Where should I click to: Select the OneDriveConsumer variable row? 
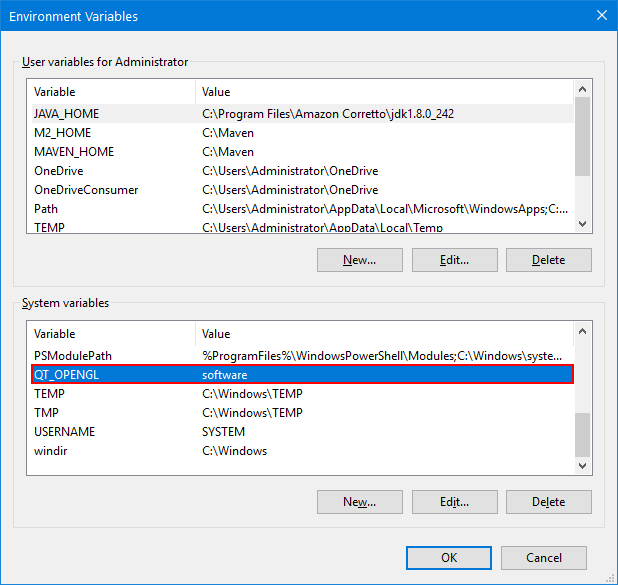(302, 190)
